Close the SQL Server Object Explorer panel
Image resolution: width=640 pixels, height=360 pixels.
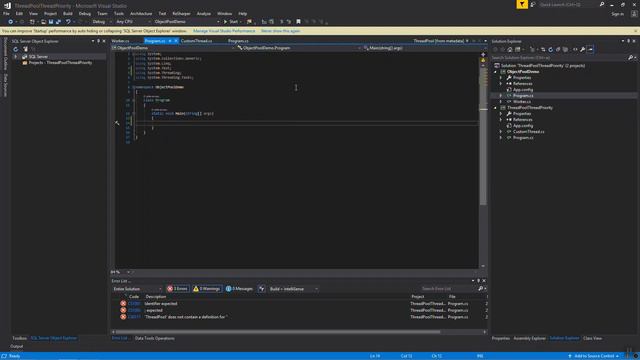click(104, 41)
